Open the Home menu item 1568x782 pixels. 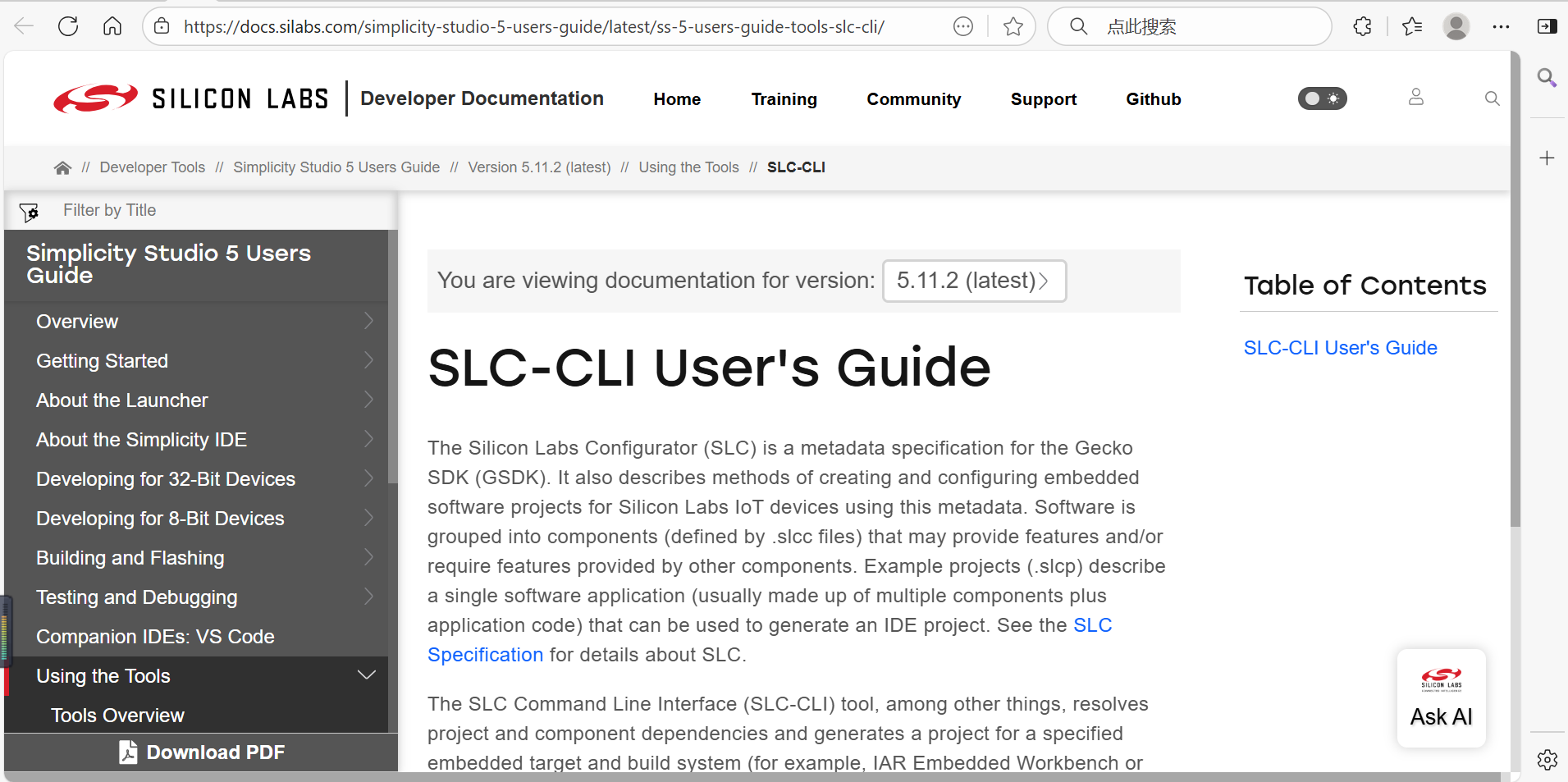click(x=677, y=99)
